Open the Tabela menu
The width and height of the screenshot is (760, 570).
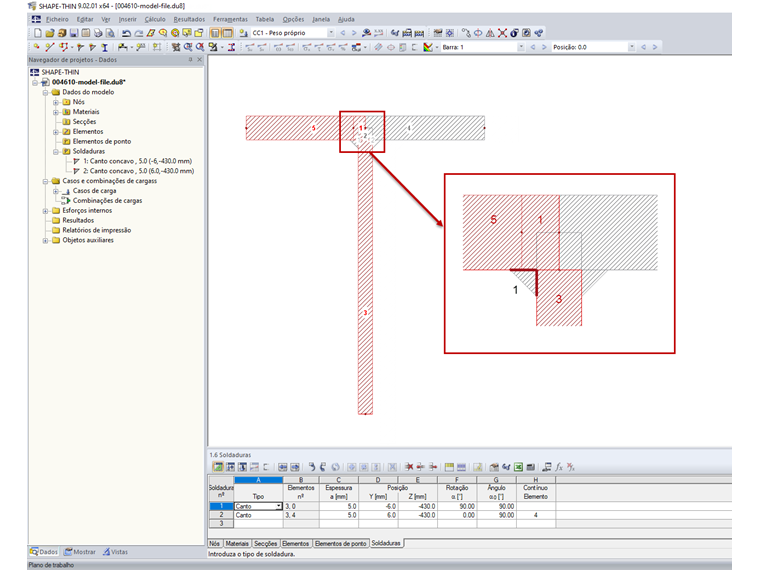265,19
